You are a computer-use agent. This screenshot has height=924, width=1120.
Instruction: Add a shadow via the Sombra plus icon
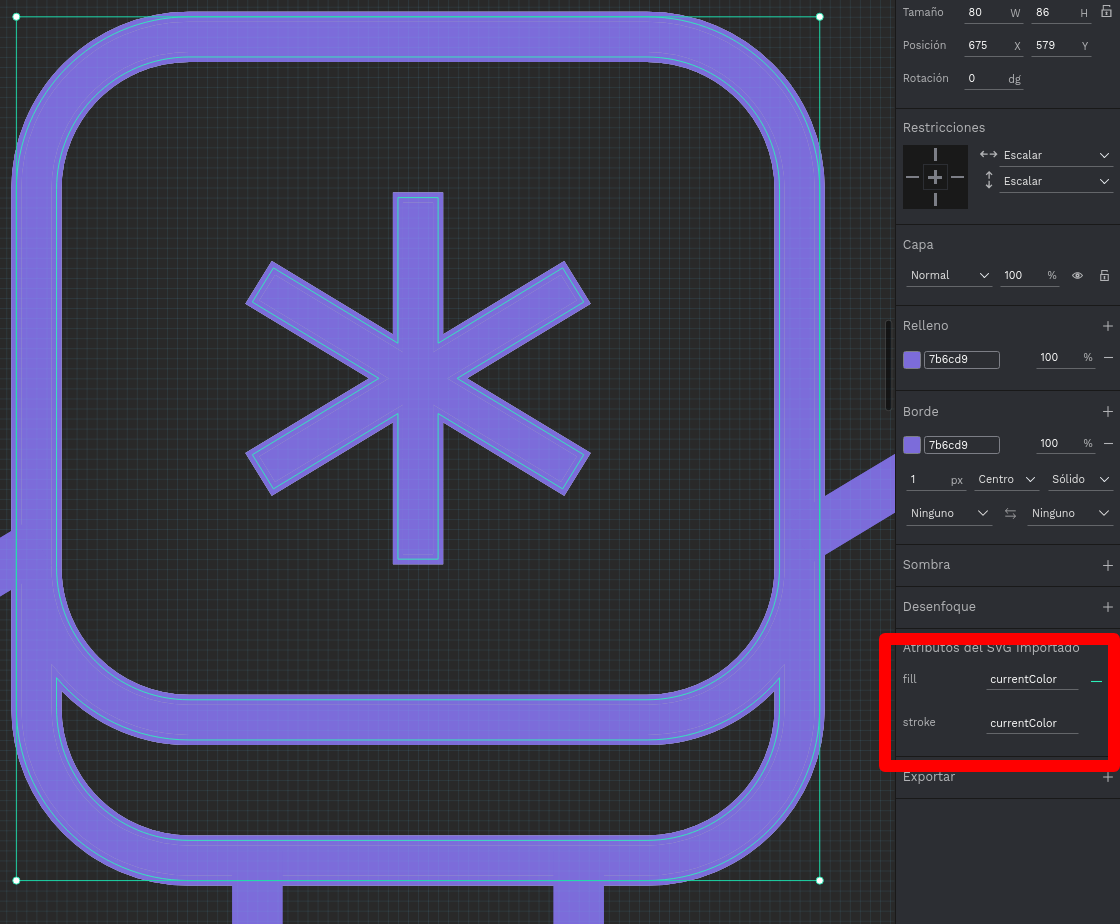1108,565
